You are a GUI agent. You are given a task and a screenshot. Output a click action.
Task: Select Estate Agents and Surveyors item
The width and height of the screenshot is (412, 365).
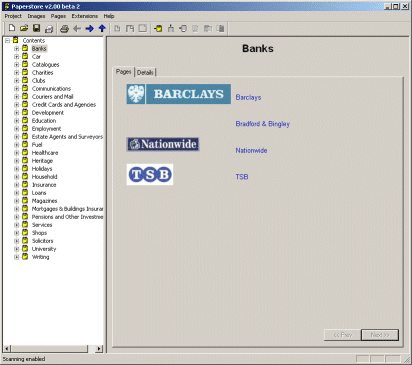pos(67,137)
